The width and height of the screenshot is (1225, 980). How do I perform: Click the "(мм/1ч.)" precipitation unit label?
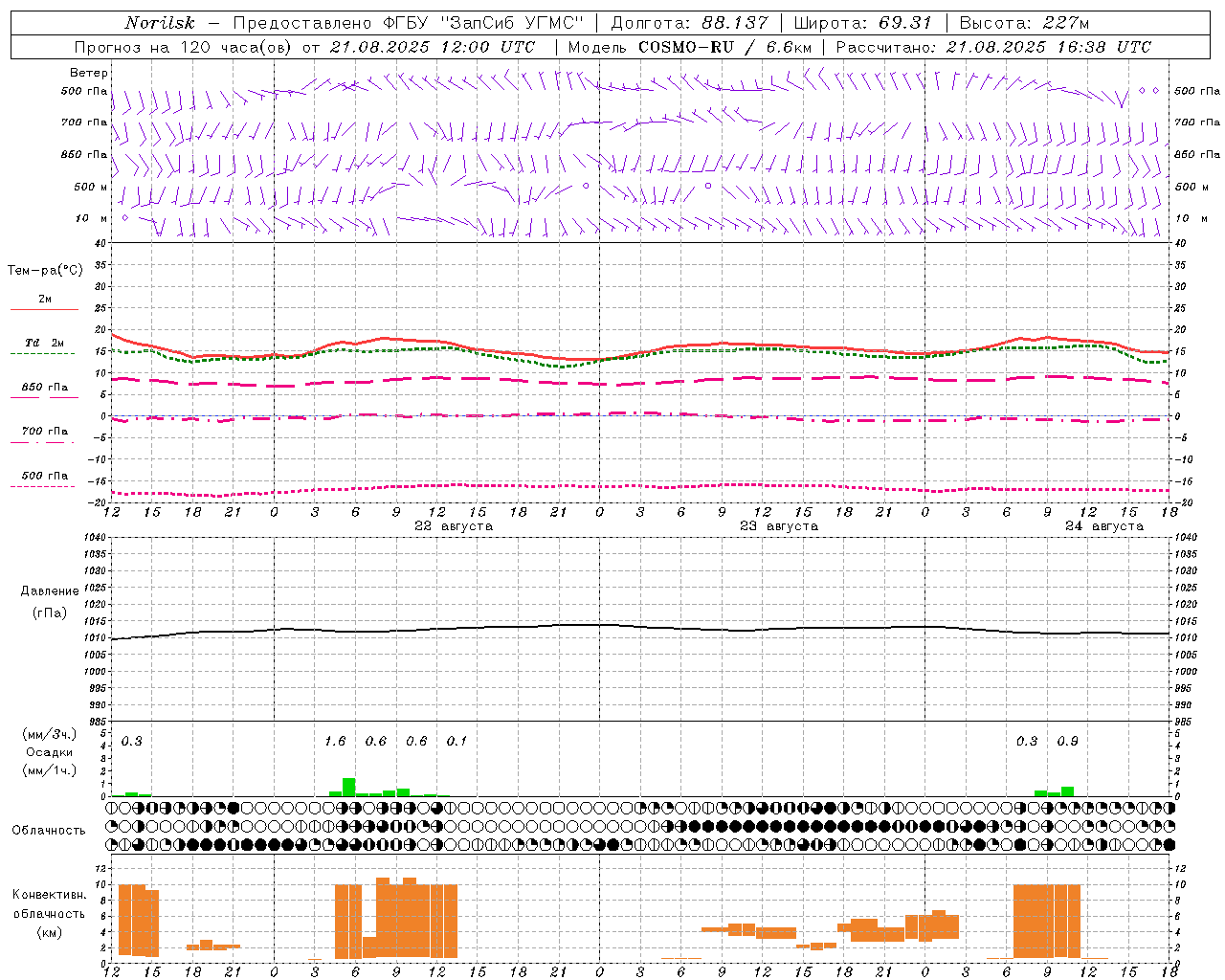coord(50,770)
